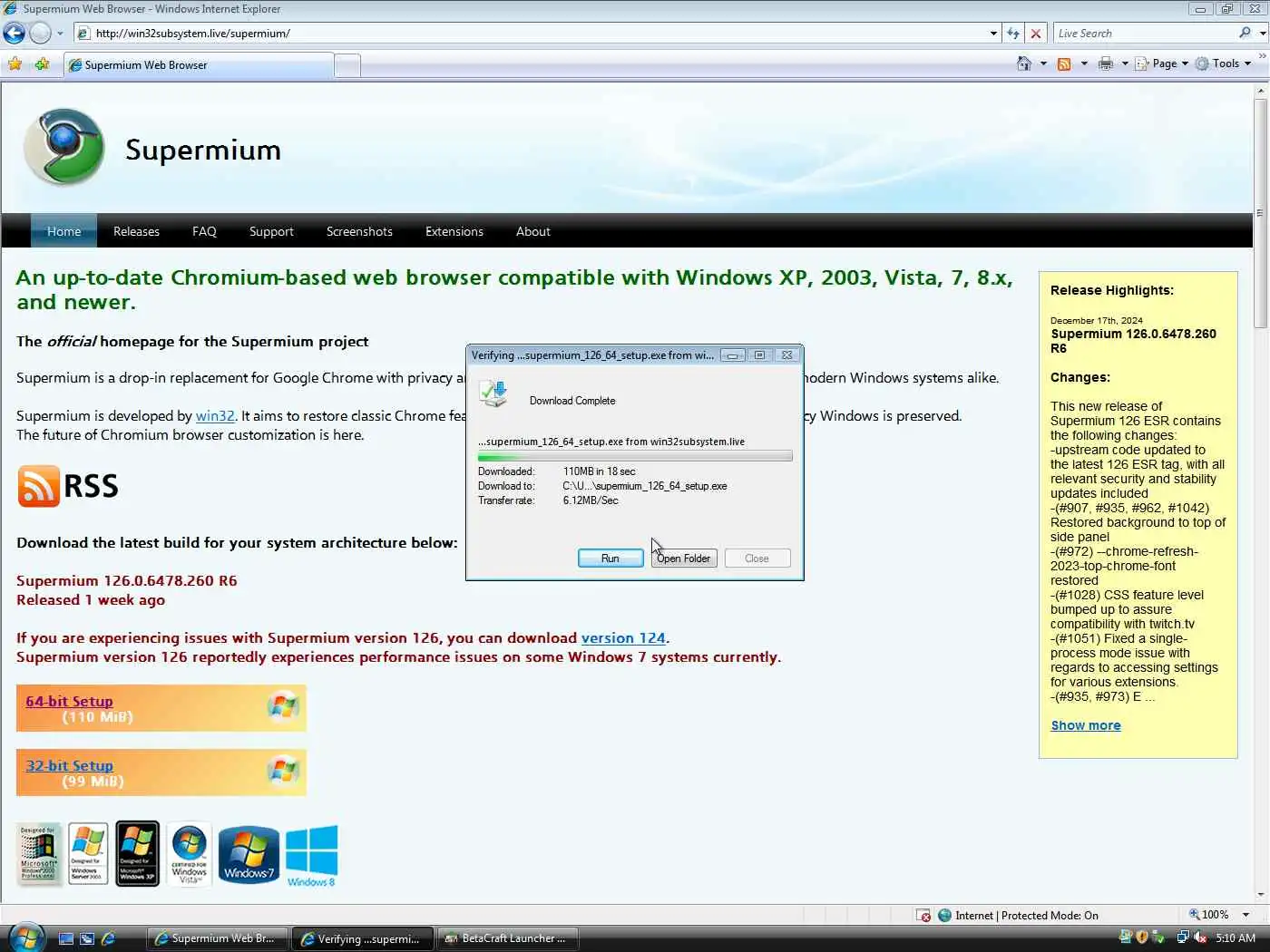Expand the Print options dropdown arrow

coord(1125,63)
